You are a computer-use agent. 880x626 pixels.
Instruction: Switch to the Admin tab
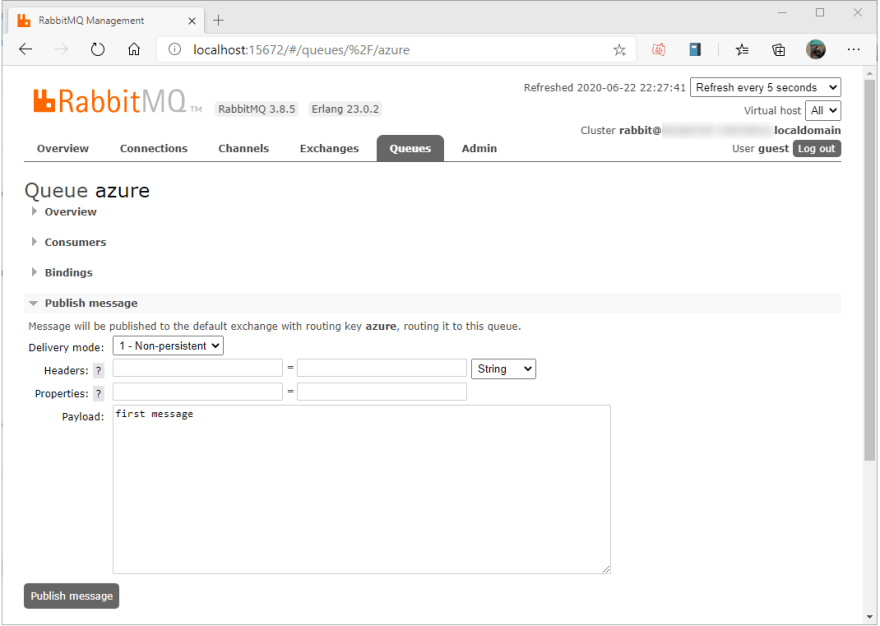479,148
